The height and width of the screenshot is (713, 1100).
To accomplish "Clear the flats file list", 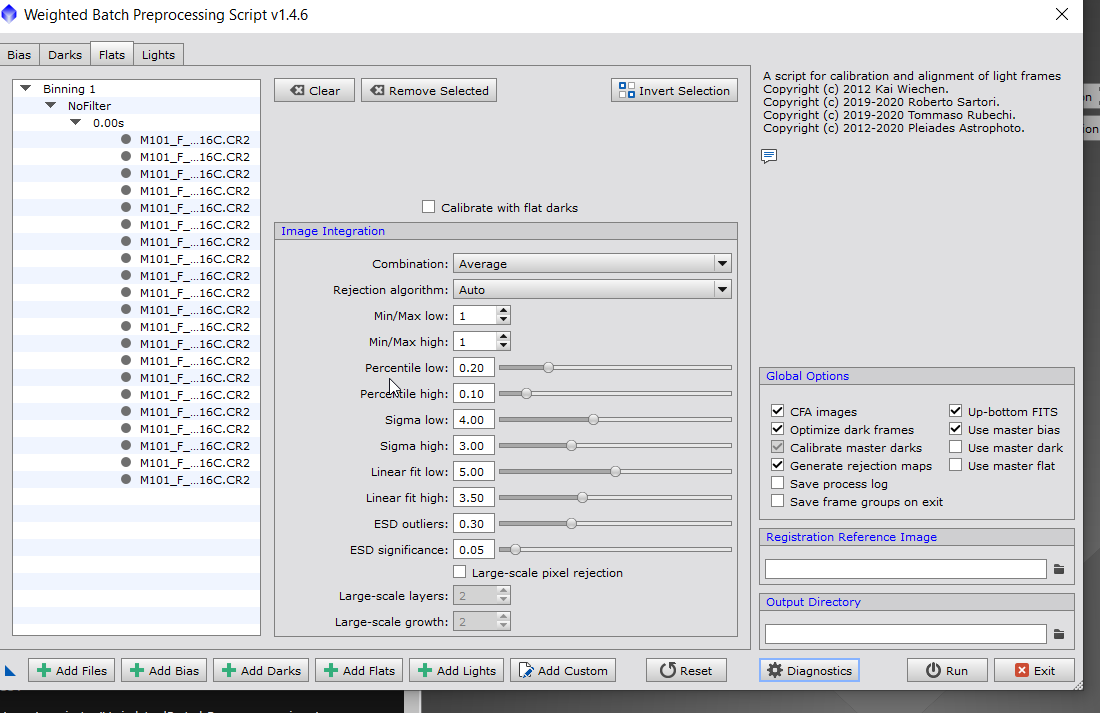I will 314,91.
